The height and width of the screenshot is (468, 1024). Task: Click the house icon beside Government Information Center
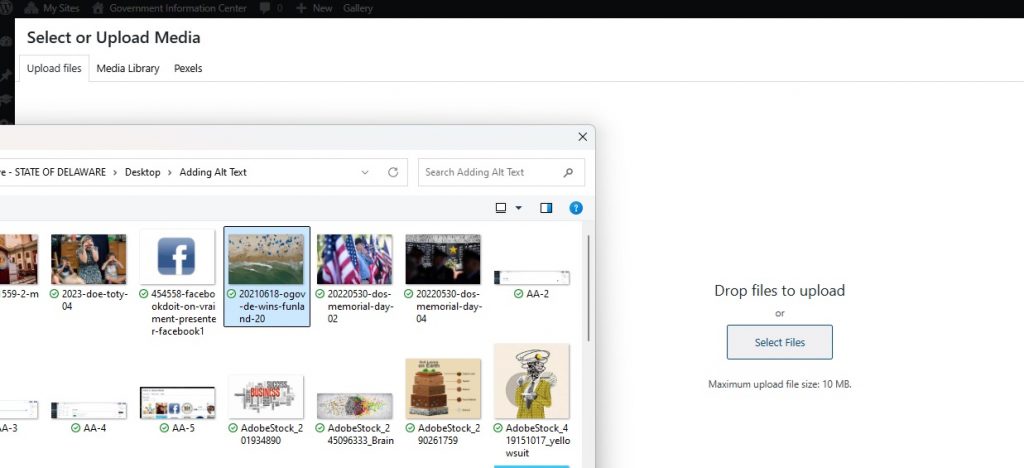[98, 8]
